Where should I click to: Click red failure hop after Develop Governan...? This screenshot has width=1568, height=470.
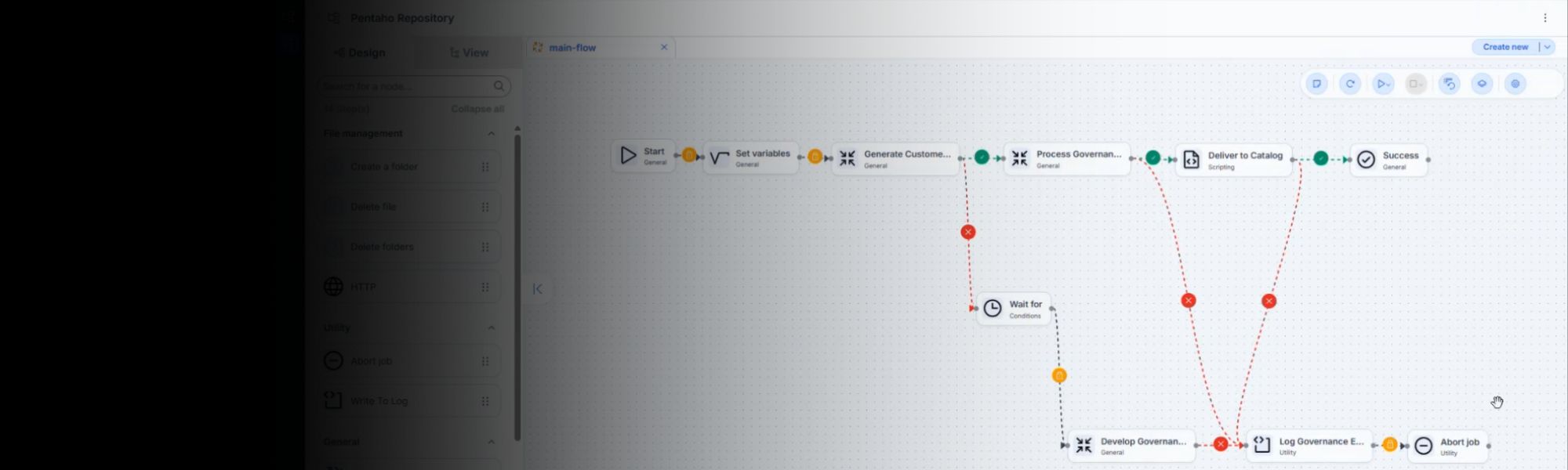[x=1221, y=444]
